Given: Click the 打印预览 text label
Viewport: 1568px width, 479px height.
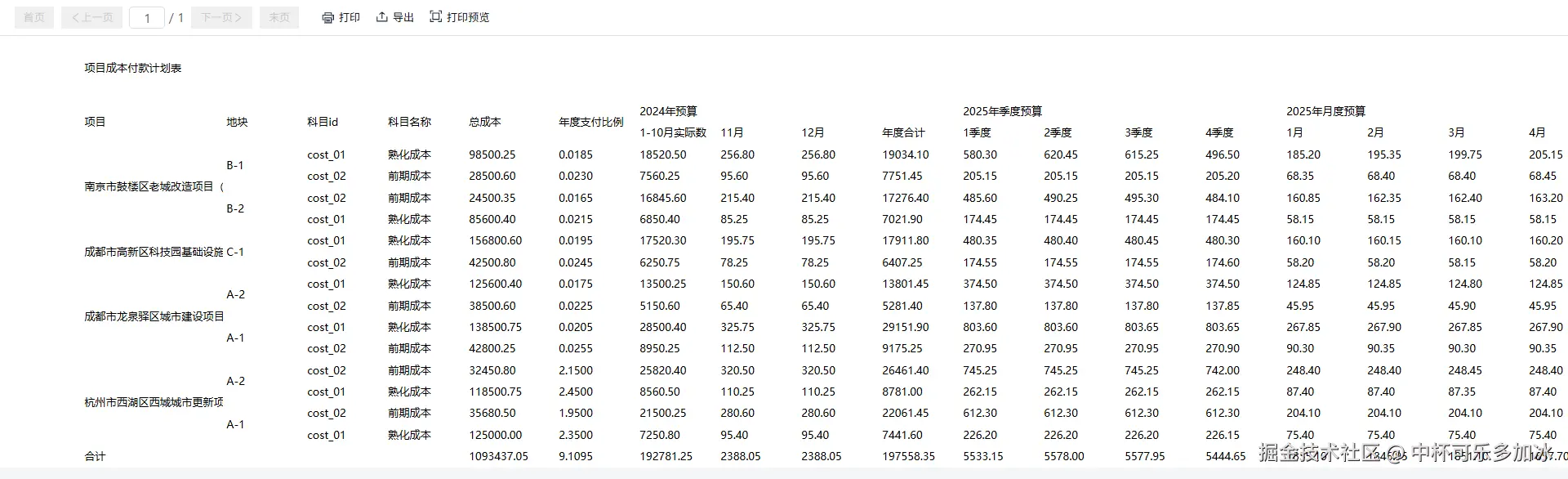Looking at the screenshot, I should pos(468,17).
